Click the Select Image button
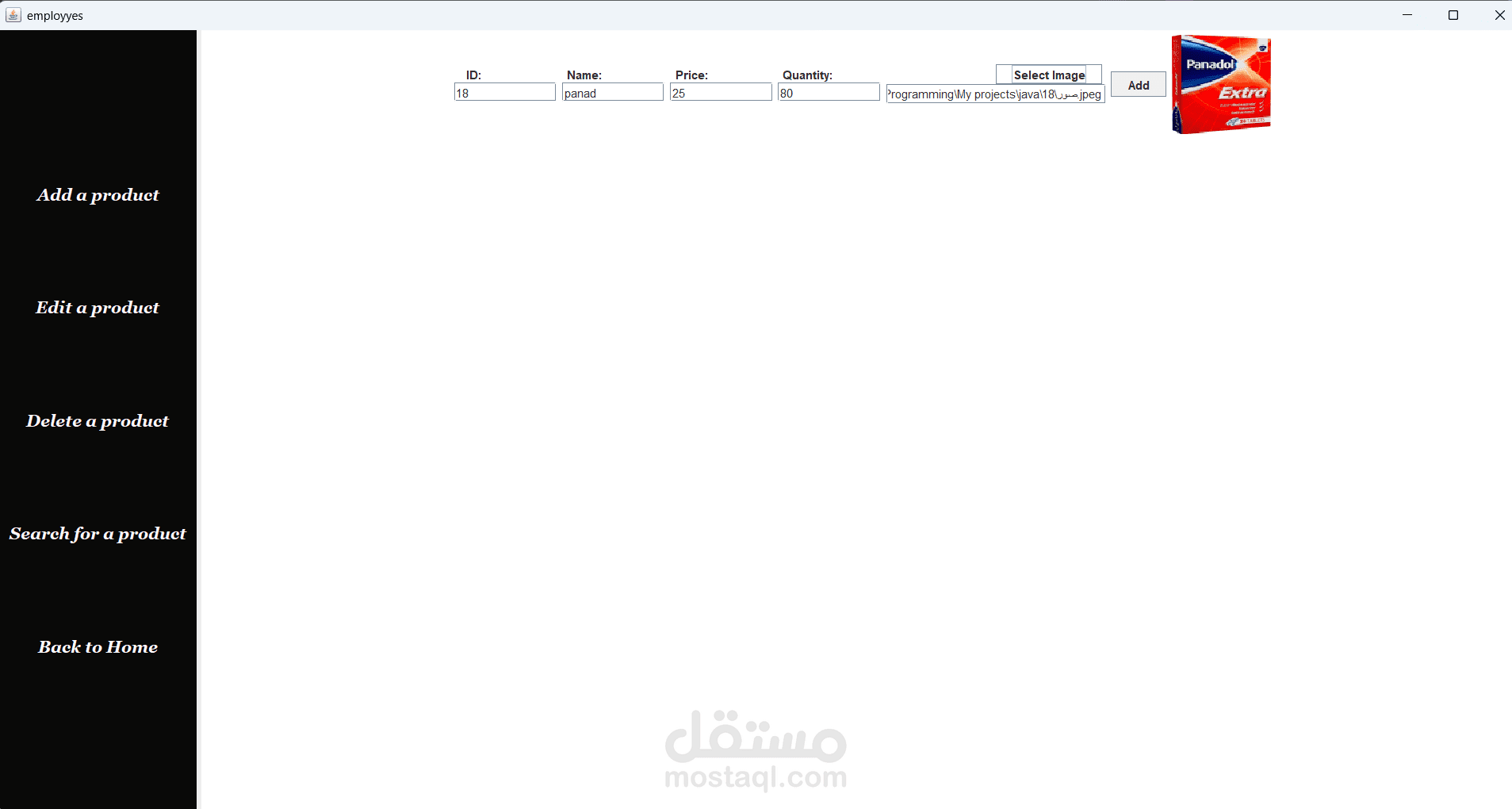This screenshot has width=1512, height=809. [1049, 75]
